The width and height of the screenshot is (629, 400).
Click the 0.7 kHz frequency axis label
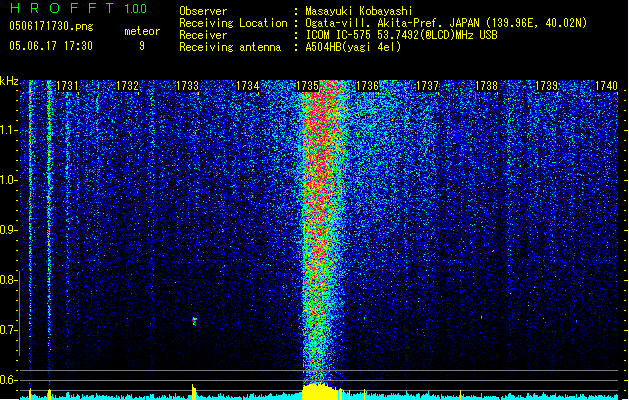[8, 330]
